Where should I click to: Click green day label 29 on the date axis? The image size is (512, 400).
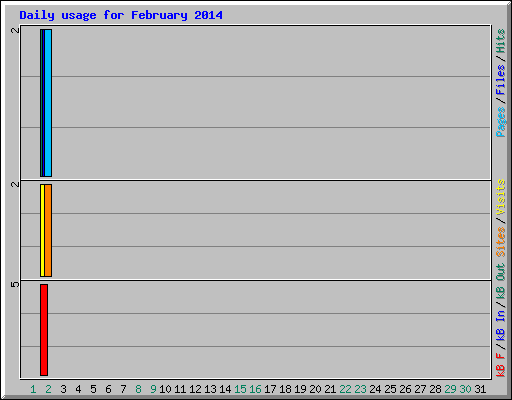(450, 389)
